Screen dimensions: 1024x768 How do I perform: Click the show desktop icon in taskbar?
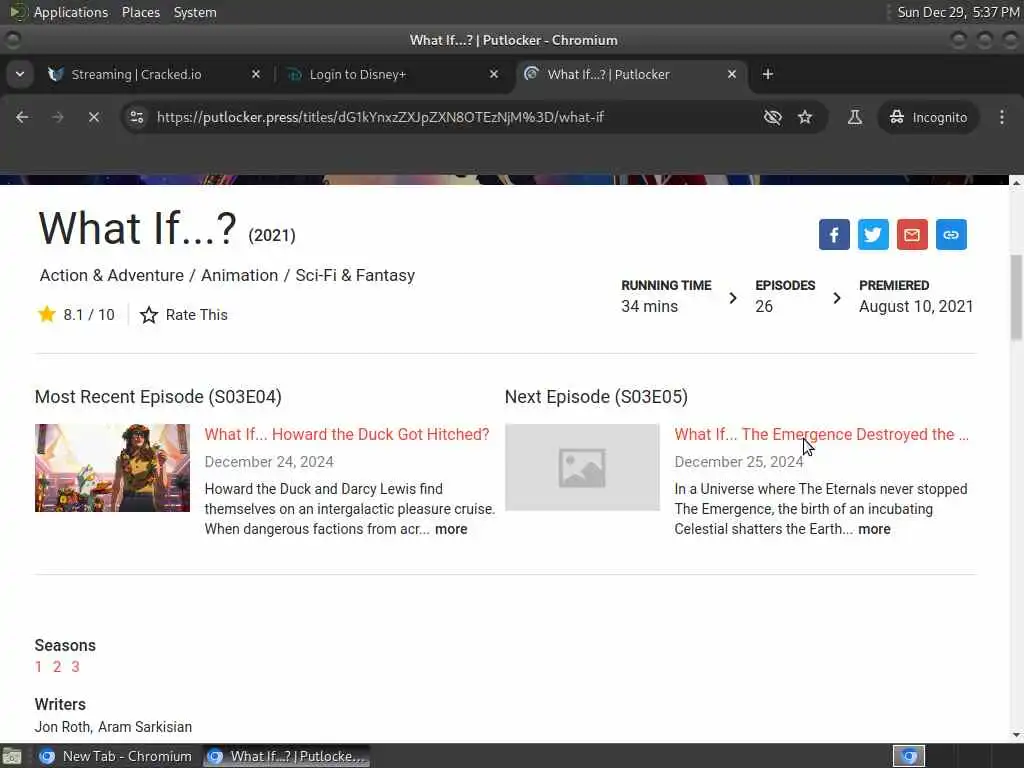[x=12, y=756]
